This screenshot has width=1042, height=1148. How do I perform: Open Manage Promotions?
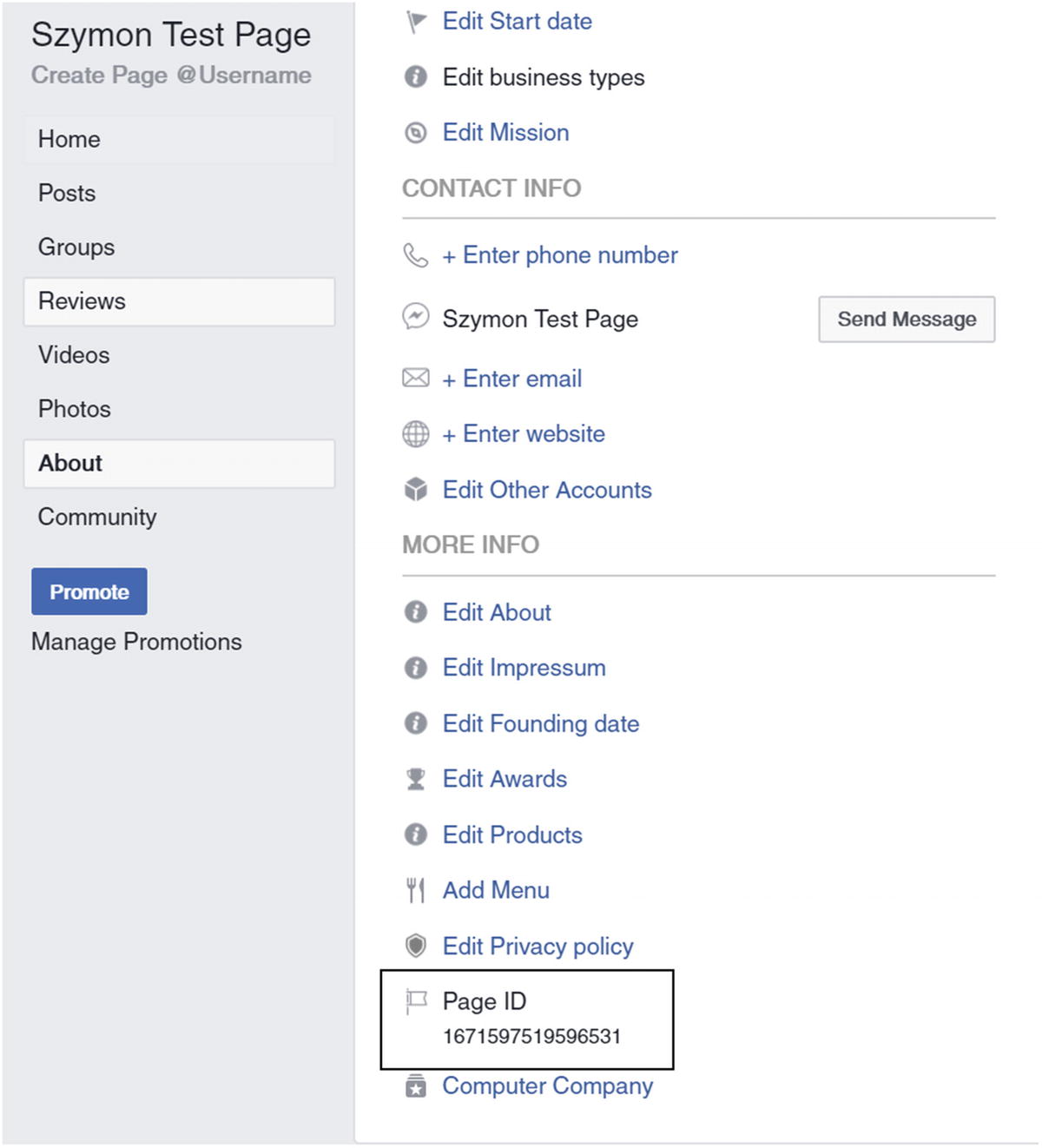pos(136,642)
